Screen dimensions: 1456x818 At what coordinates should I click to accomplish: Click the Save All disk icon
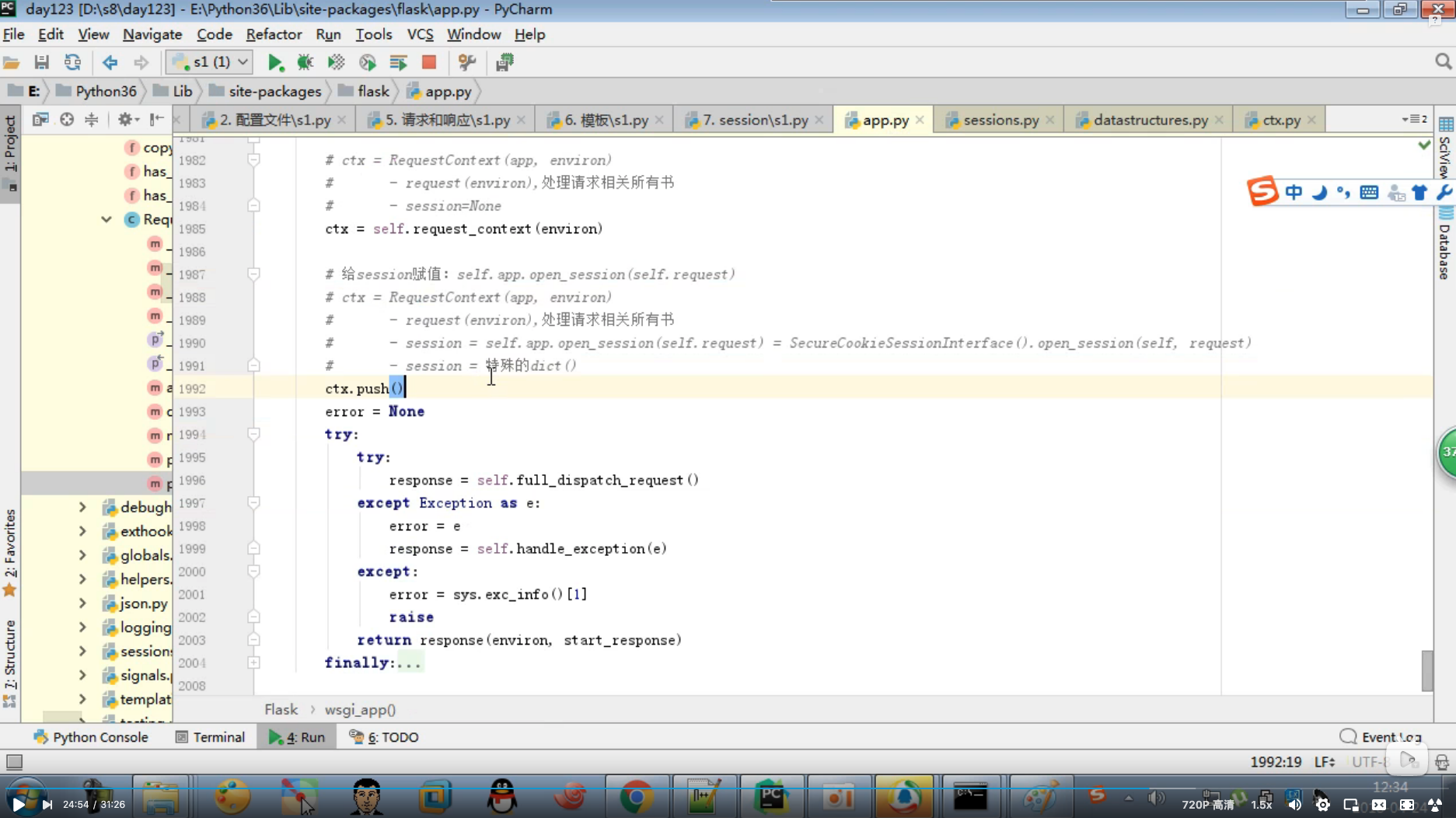[x=41, y=62]
